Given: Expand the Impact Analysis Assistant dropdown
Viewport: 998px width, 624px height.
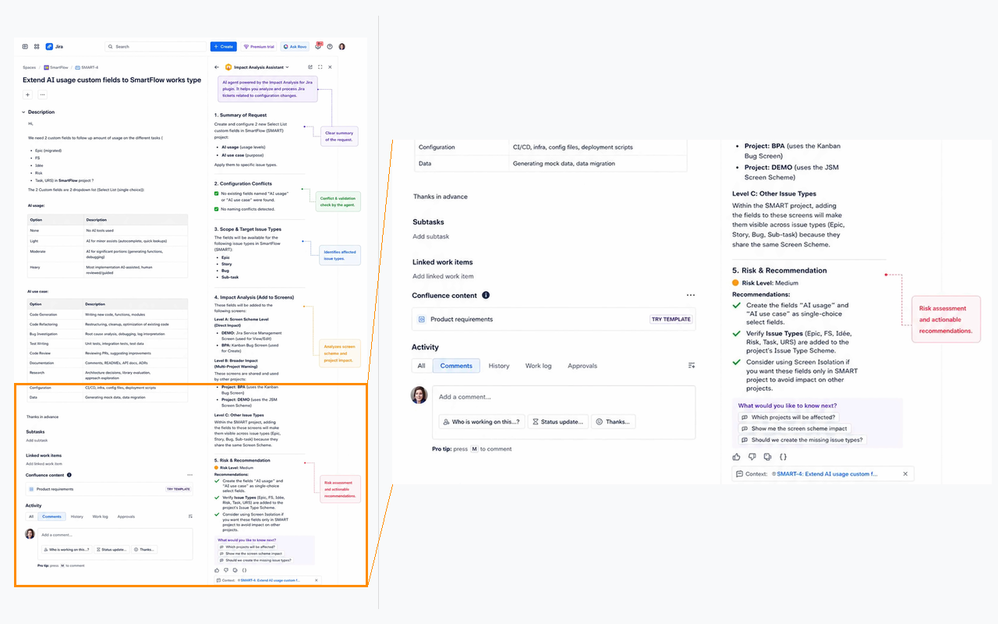Looking at the screenshot, I should point(287,67).
